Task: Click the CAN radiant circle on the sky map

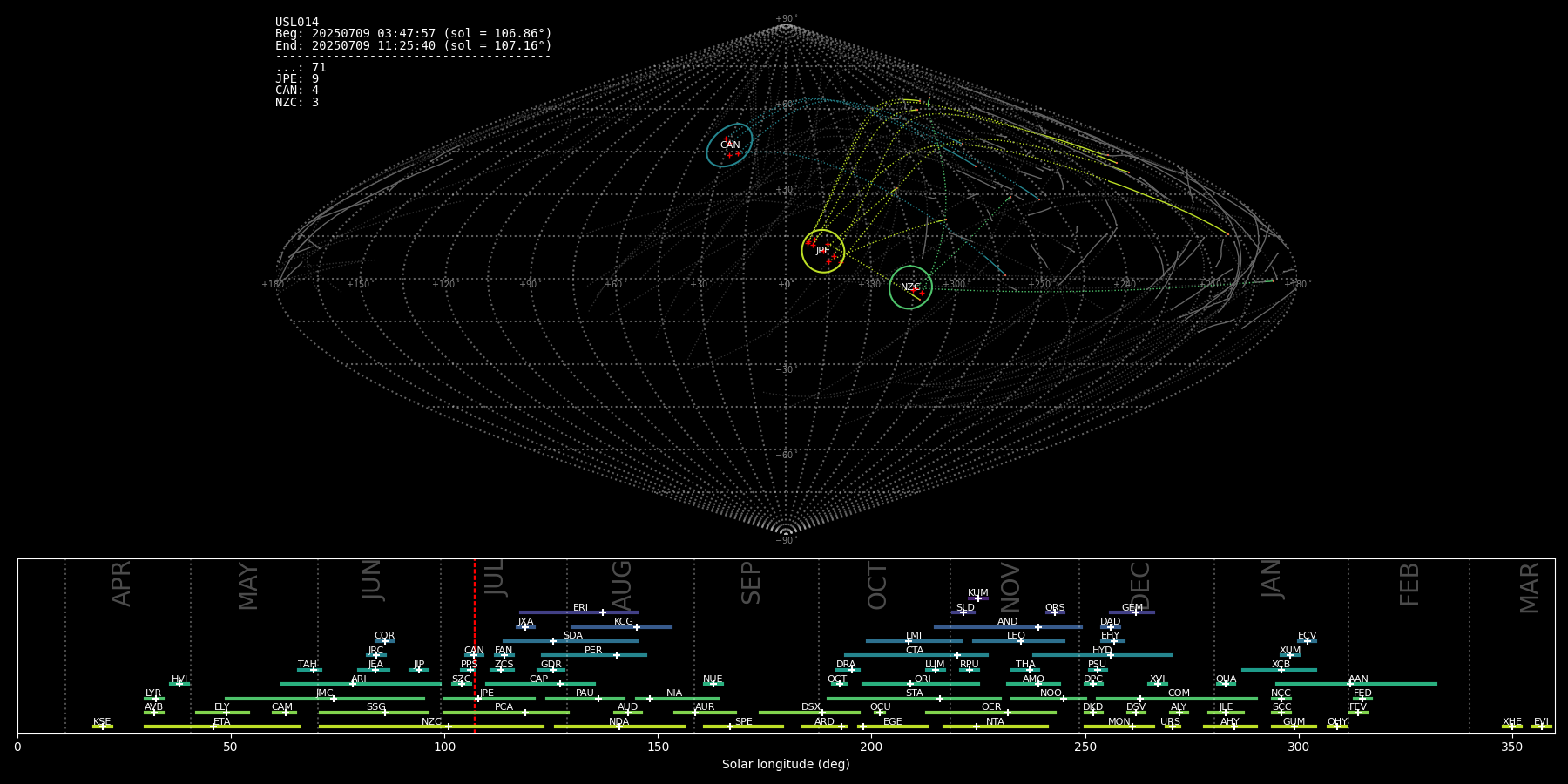Action: tap(729, 145)
